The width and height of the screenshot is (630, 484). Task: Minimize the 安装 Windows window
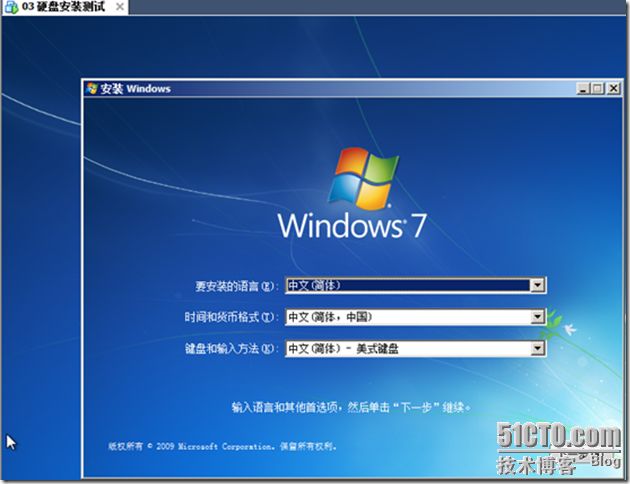[x=582, y=88]
